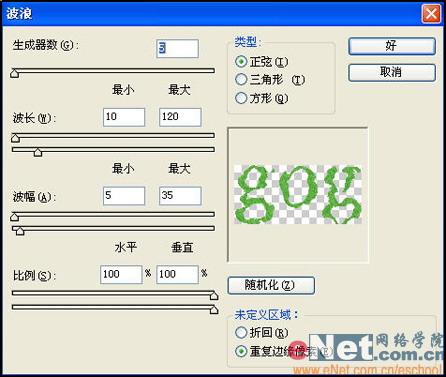
Task: Click the 好 (OK) button
Action: point(392,46)
